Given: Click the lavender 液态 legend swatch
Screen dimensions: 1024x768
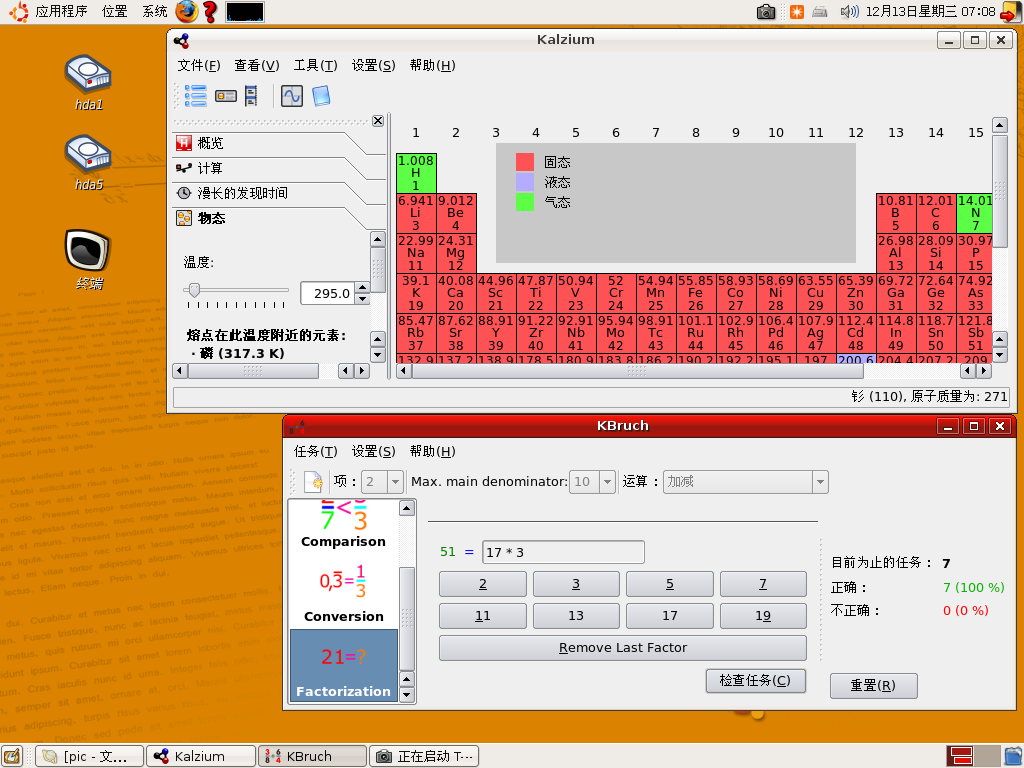Looking at the screenshot, I should (x=525, y=182).
